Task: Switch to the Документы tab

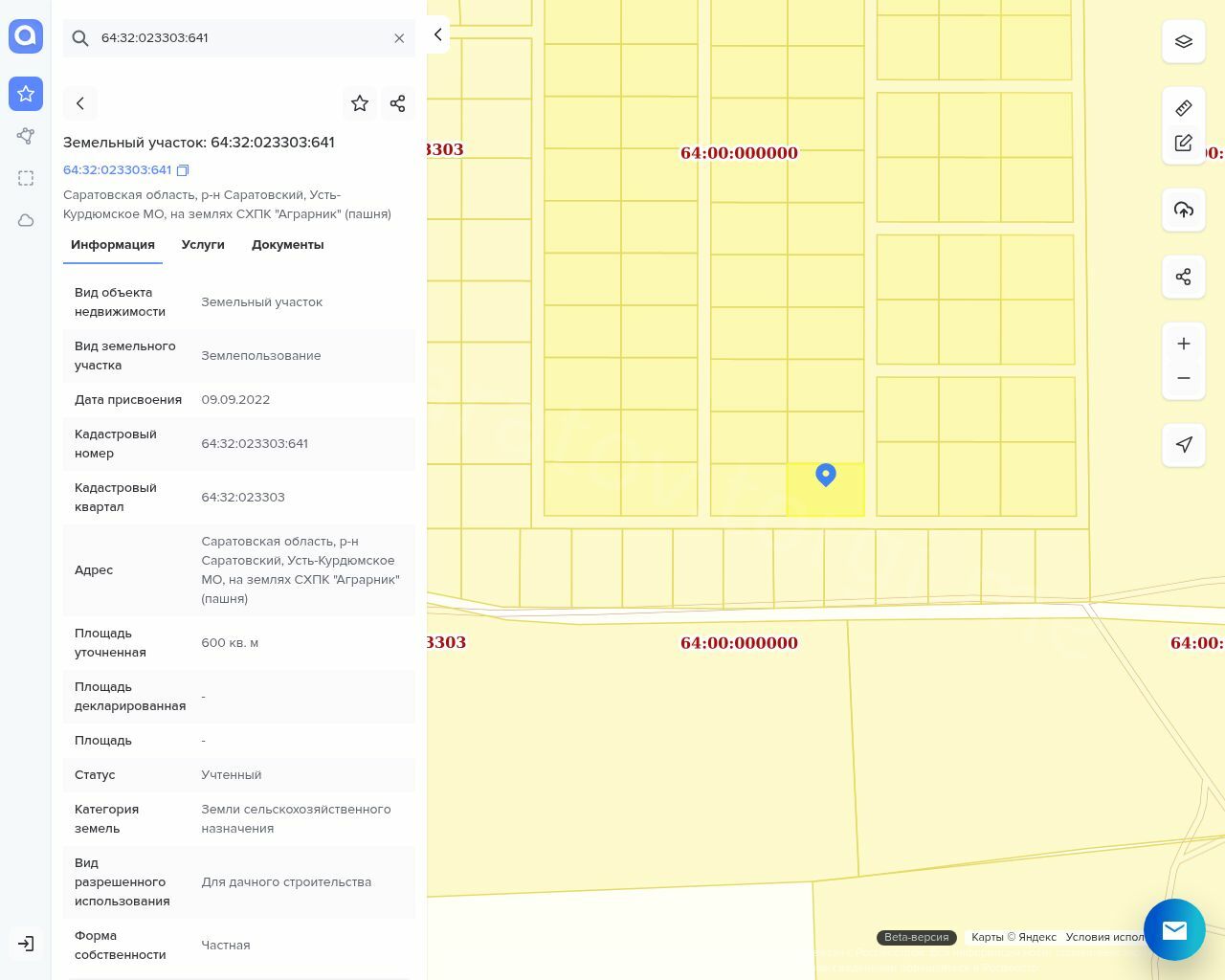Action: [287, 245]
